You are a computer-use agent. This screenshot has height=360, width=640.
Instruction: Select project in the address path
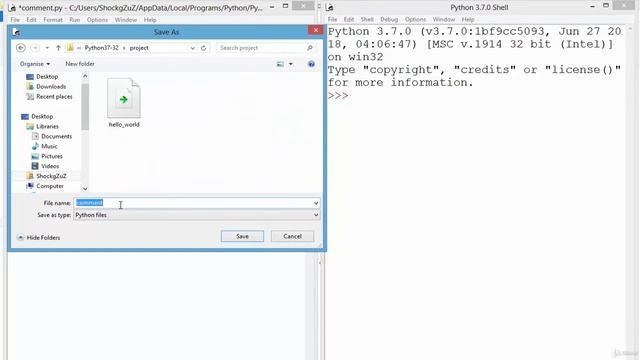[139, 48]
